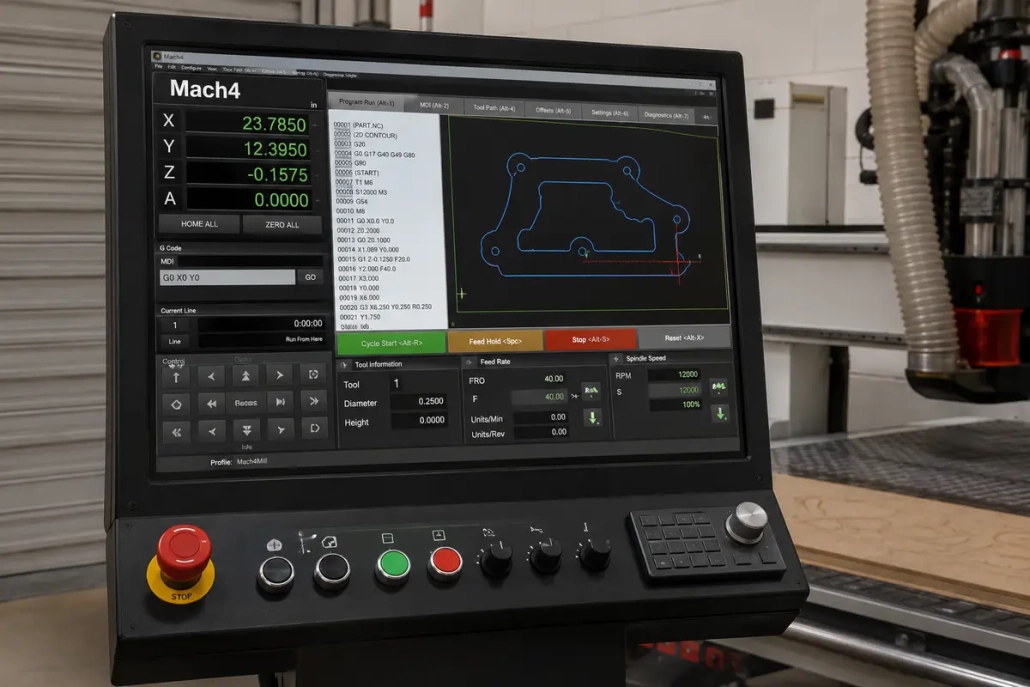Select G-code line 00008 S12000 M3
The image size is (1030, 687).
point(362,192)
